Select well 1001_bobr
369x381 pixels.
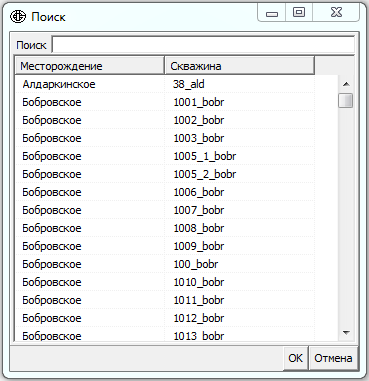pyautogui.click(x=199, y=102)
